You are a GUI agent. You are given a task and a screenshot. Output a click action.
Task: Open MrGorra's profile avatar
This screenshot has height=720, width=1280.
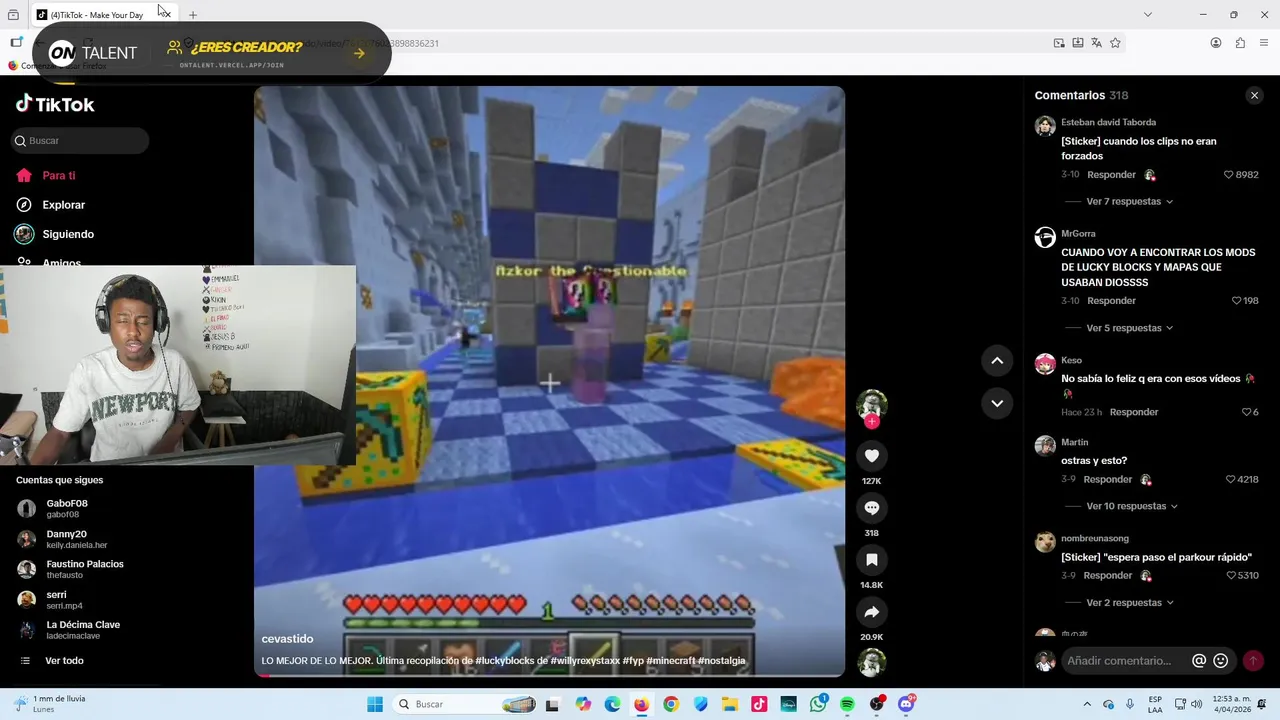[1045, 237]
